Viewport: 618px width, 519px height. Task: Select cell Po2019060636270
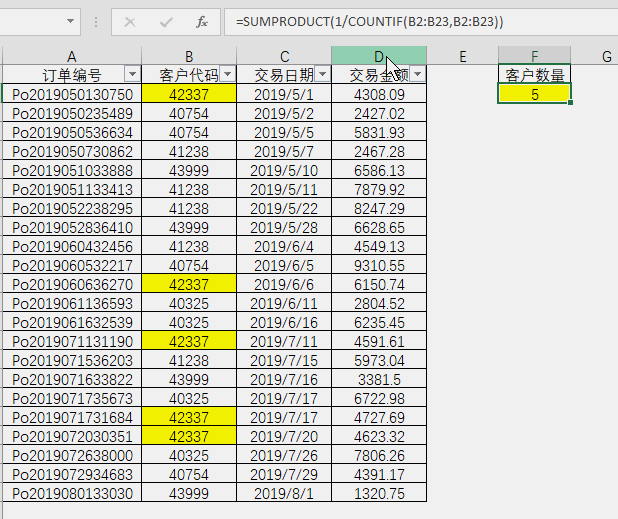tap(72, 285)
